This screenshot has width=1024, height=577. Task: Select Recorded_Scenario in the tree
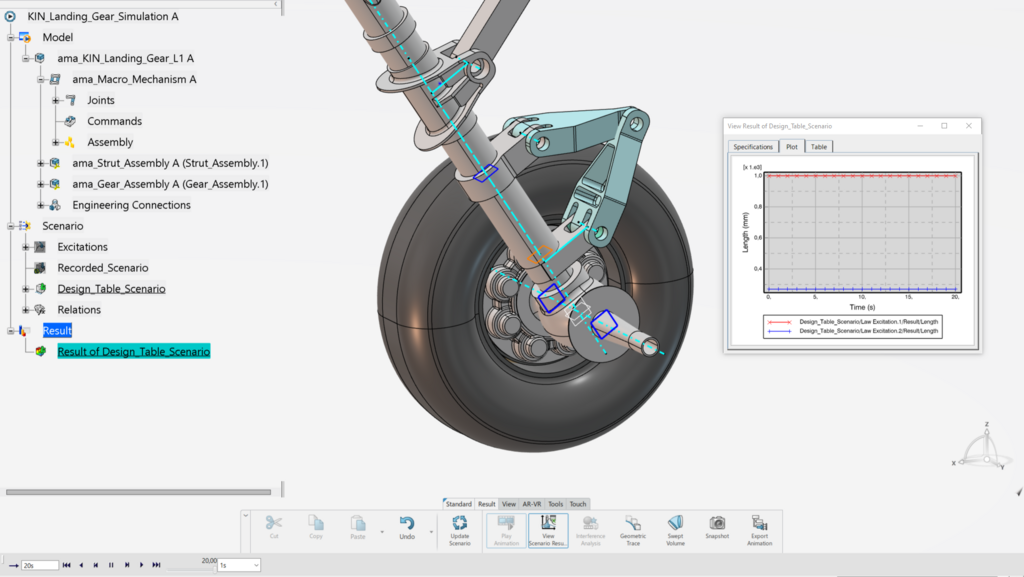102,268
